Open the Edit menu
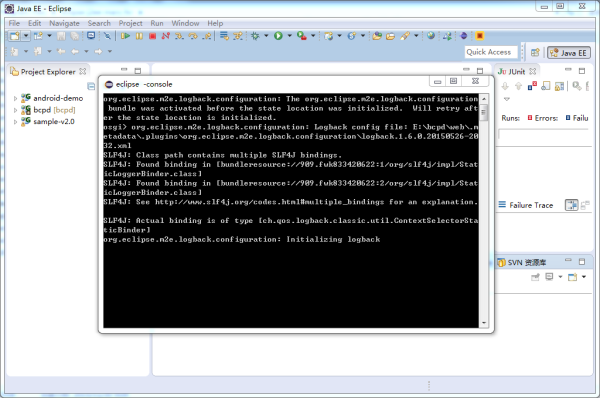 point(34,23)
